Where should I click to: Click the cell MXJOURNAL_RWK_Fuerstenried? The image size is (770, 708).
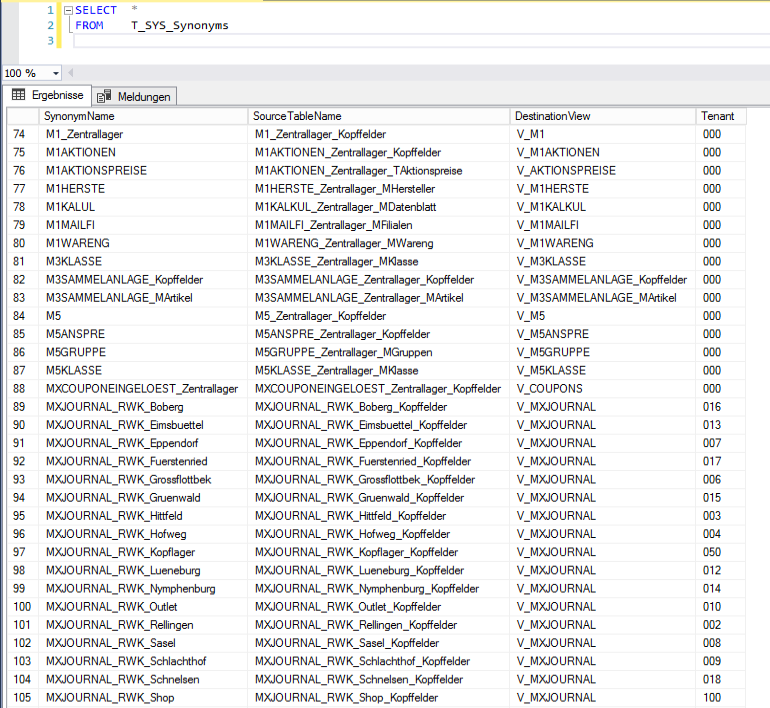tap(143, 461)
